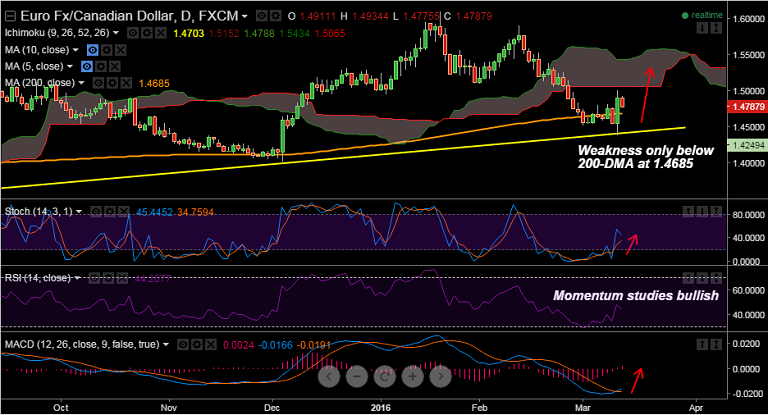Collapse the chart legend using minus box icon
Image resolution: width=768 pixels, height=415 pixels.
click(x=10, y=16)
